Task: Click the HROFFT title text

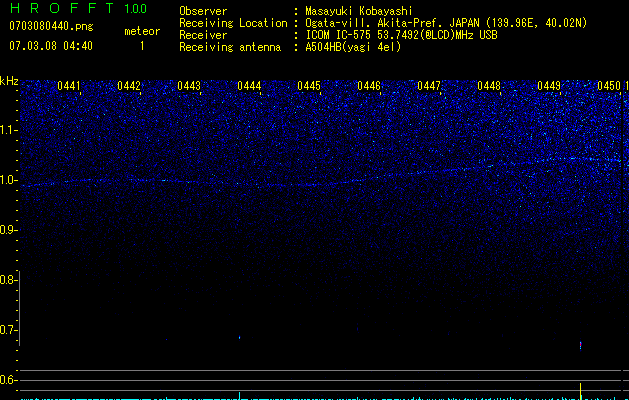Action: (x=62, y=9)
